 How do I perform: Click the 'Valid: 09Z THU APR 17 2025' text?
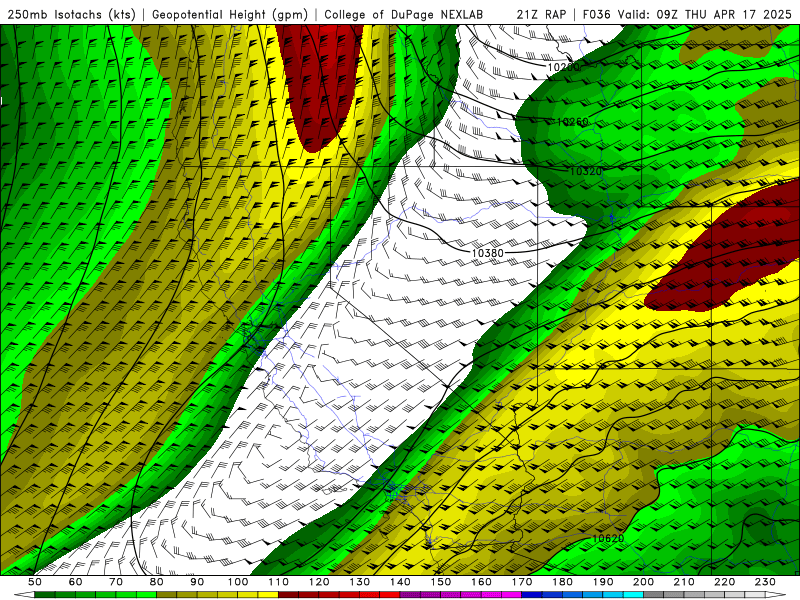pyautogui.click(x=705, y=14)
